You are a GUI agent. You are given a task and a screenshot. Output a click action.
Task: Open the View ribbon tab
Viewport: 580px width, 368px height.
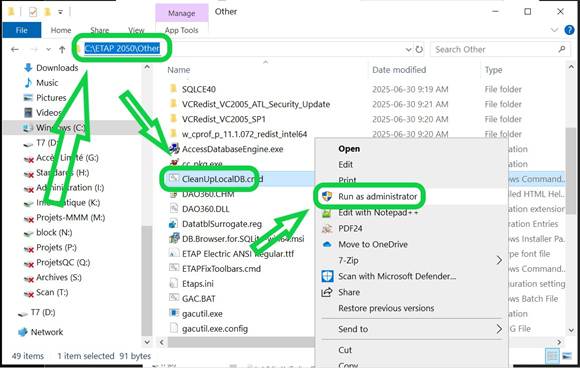tap(136, 30)
